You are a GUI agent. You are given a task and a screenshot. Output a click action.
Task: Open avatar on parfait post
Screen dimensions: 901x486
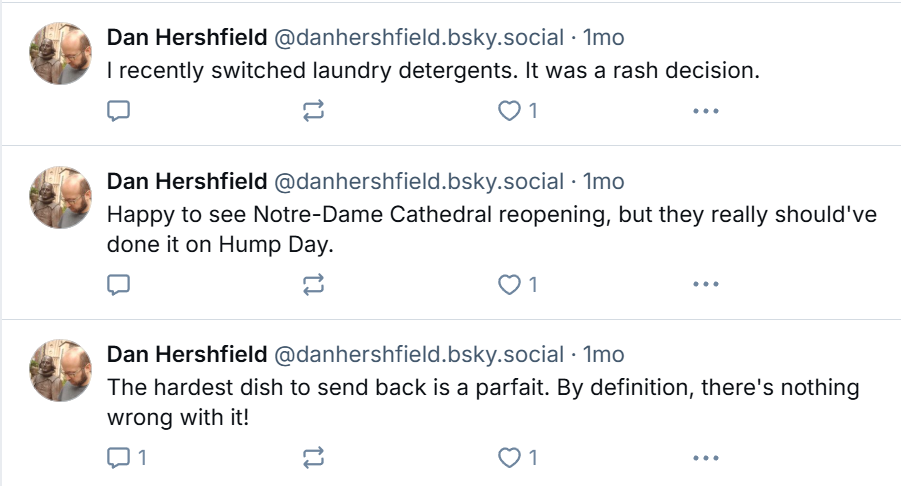(61, 371)
